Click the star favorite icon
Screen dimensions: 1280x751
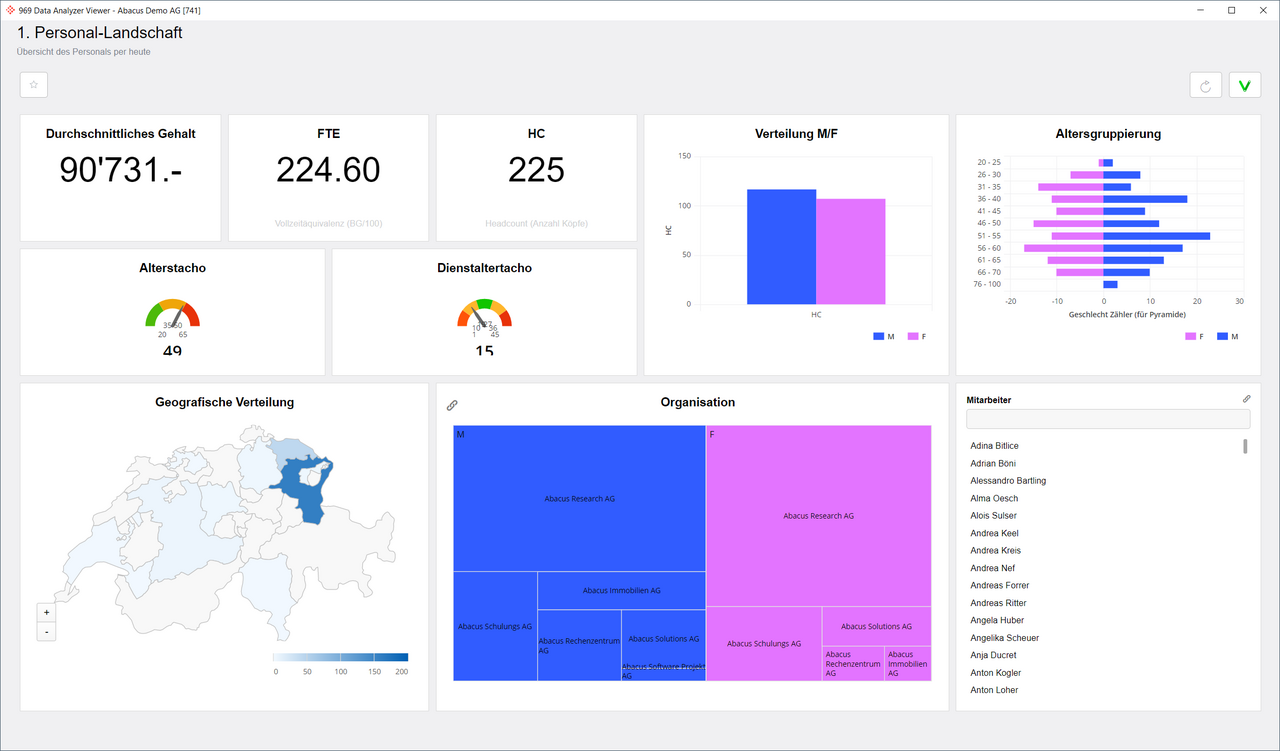(34, 85)
